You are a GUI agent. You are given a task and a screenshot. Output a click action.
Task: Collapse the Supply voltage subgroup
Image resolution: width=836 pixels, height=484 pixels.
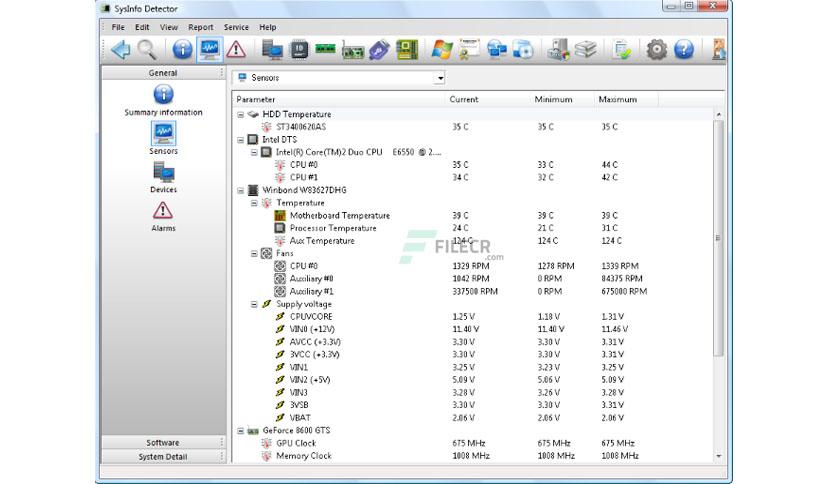pos(254,304)
